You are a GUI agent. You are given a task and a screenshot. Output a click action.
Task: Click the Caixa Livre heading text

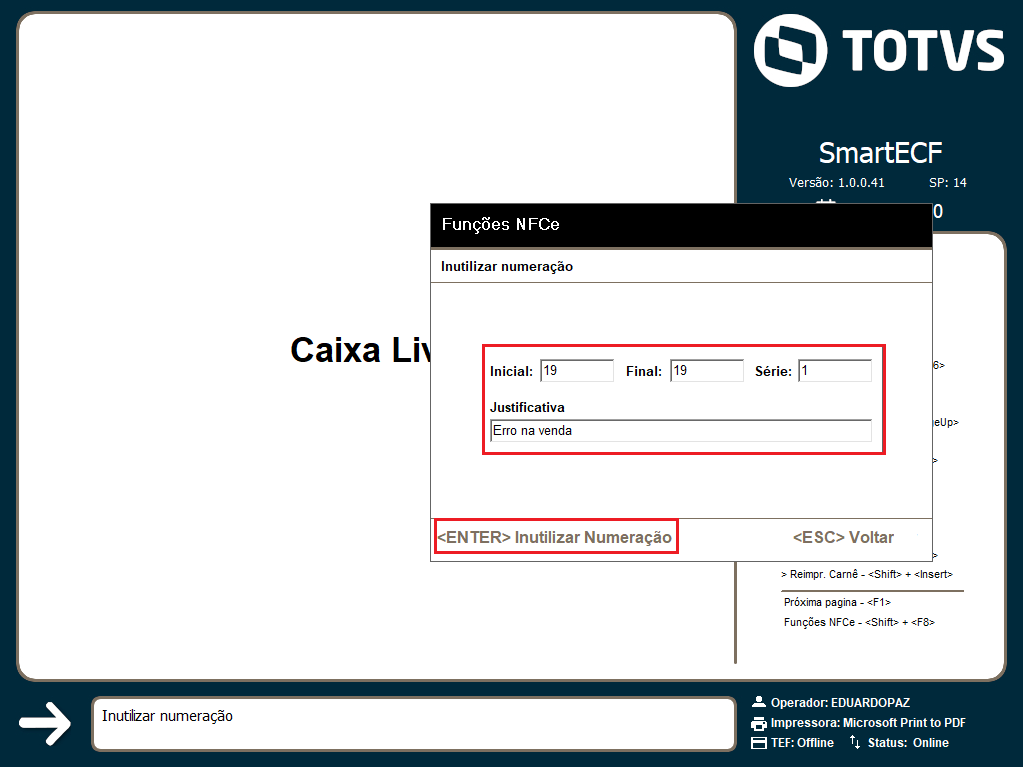point(361,350)
